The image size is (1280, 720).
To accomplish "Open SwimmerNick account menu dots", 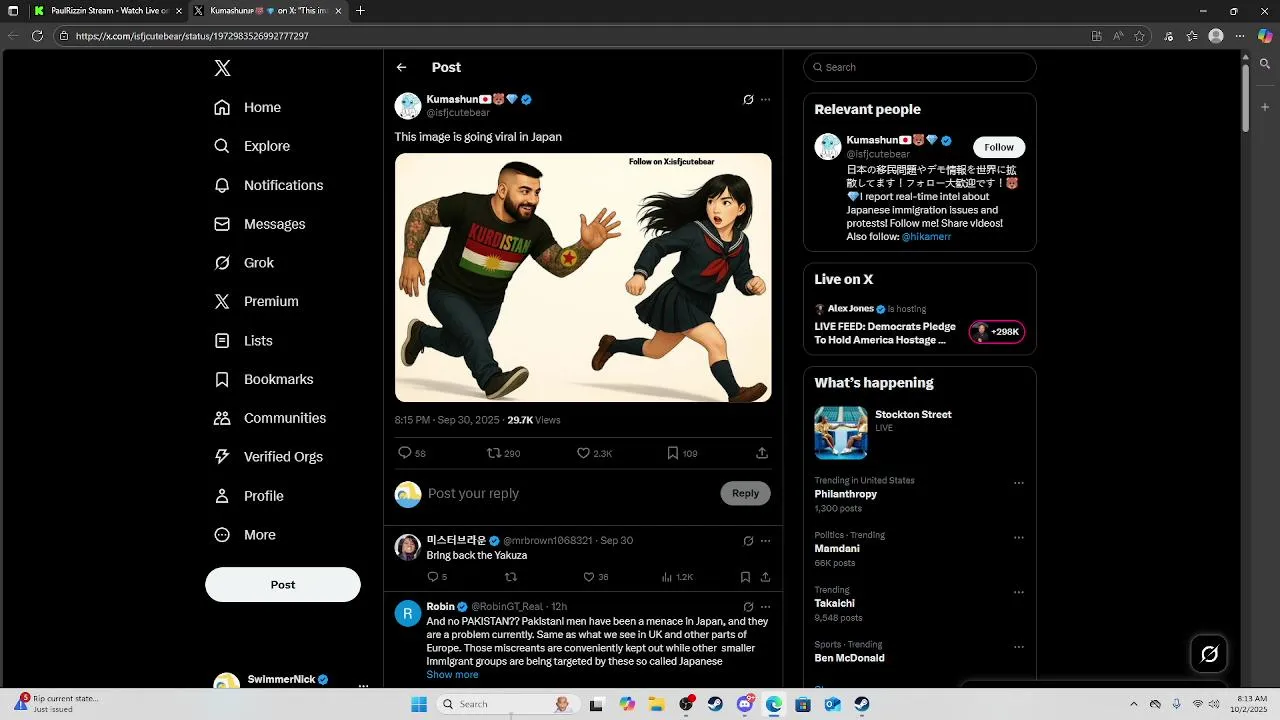I will point(363,685).
